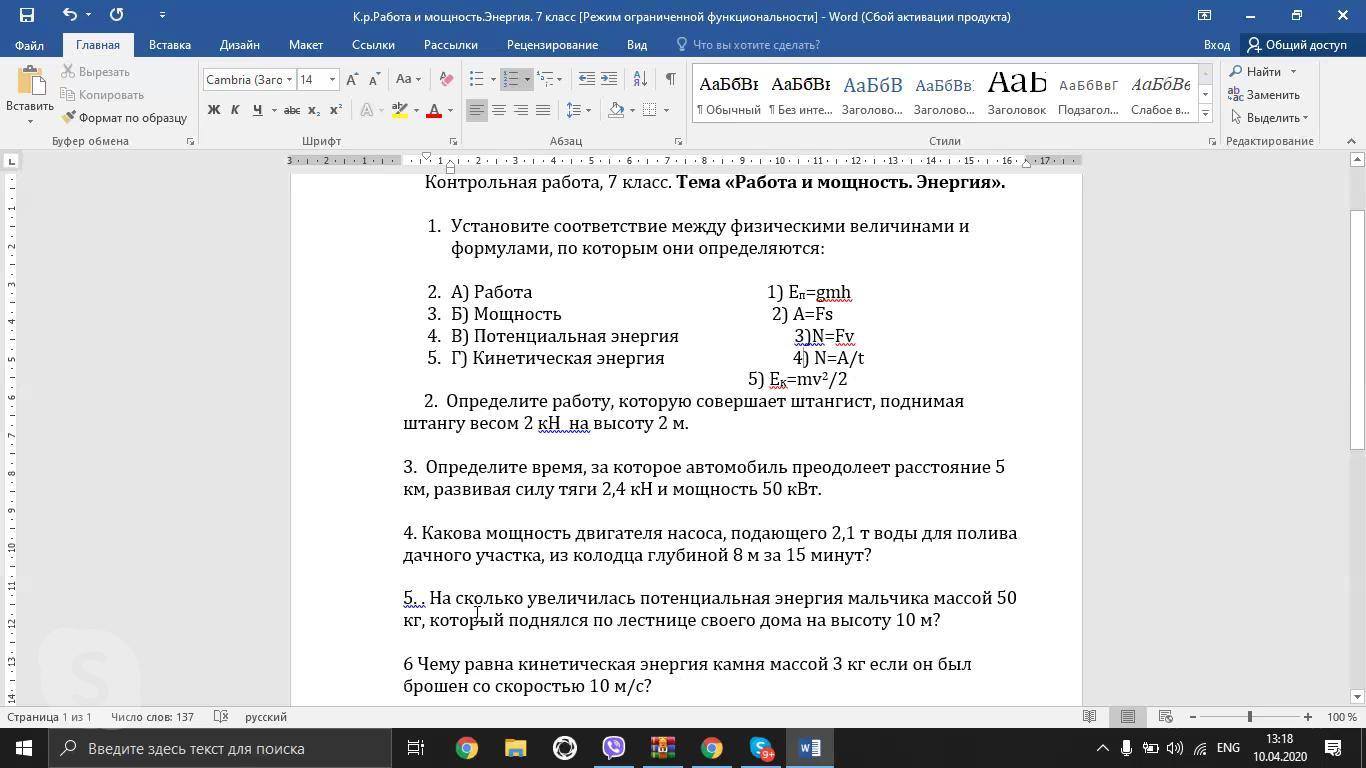Viewport: 1366px width, 768px height.
Task: Open the Paragraph dialog launcher
Action: point(678,142)
